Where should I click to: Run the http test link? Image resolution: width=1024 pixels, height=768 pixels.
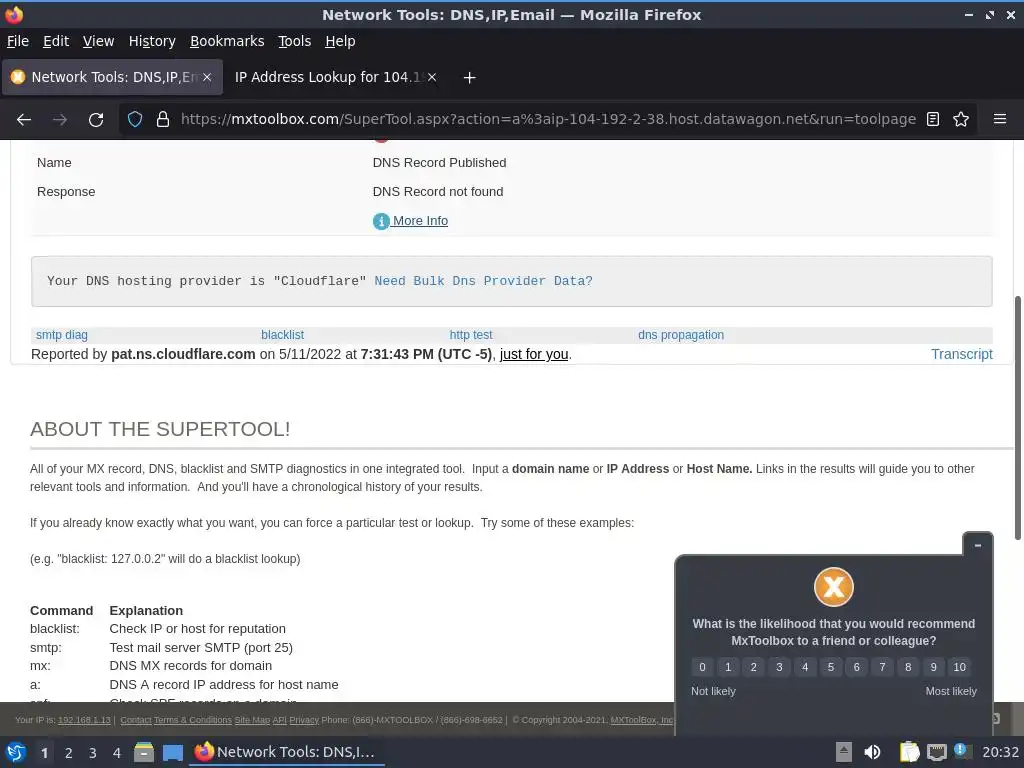click(x=471, y=335)
